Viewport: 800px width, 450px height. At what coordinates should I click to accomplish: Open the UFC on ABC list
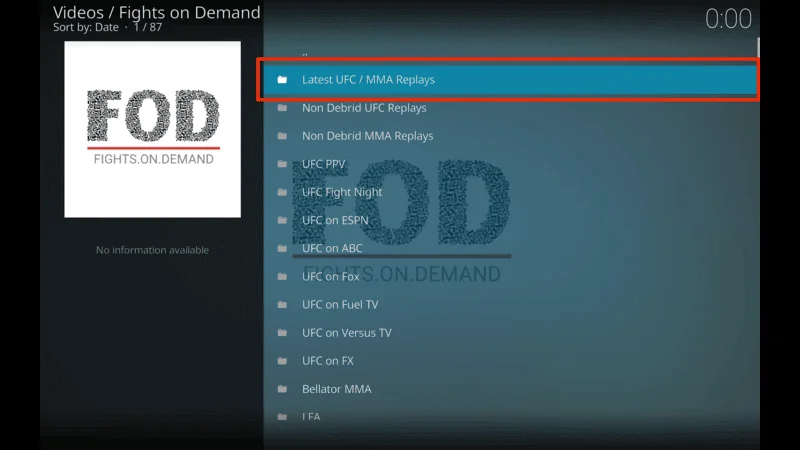(x=510, y=248)
